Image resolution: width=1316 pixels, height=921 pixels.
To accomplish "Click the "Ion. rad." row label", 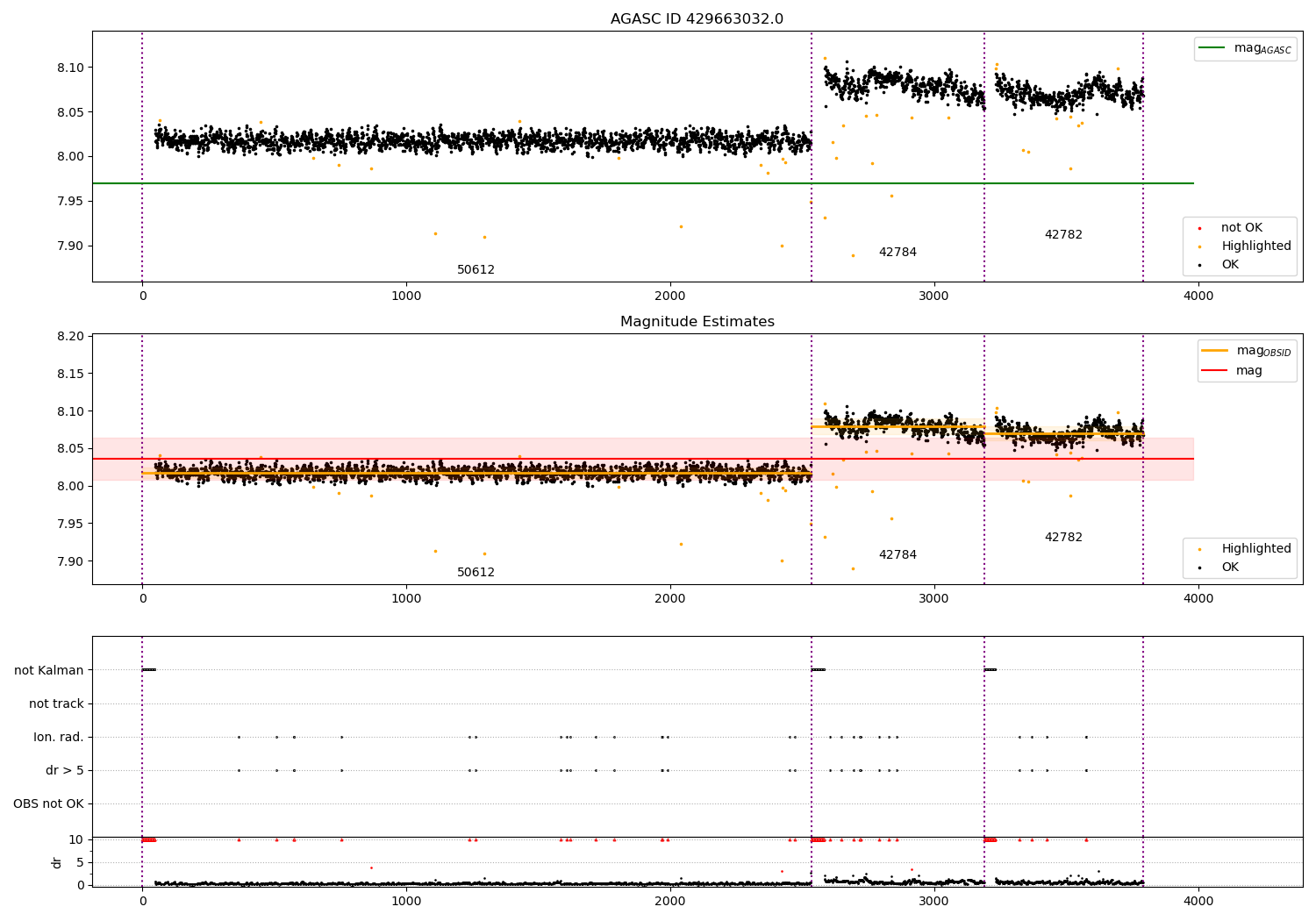I will pyautogui.click(x=59, y=737).
